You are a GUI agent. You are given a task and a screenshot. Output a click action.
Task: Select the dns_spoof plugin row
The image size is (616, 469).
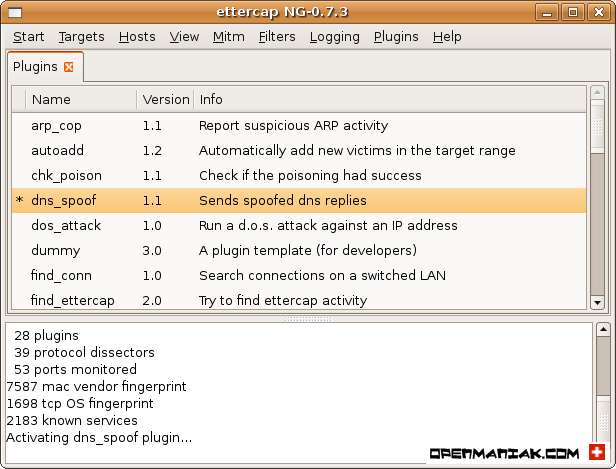pyautogui.click(x=299, y=200)
